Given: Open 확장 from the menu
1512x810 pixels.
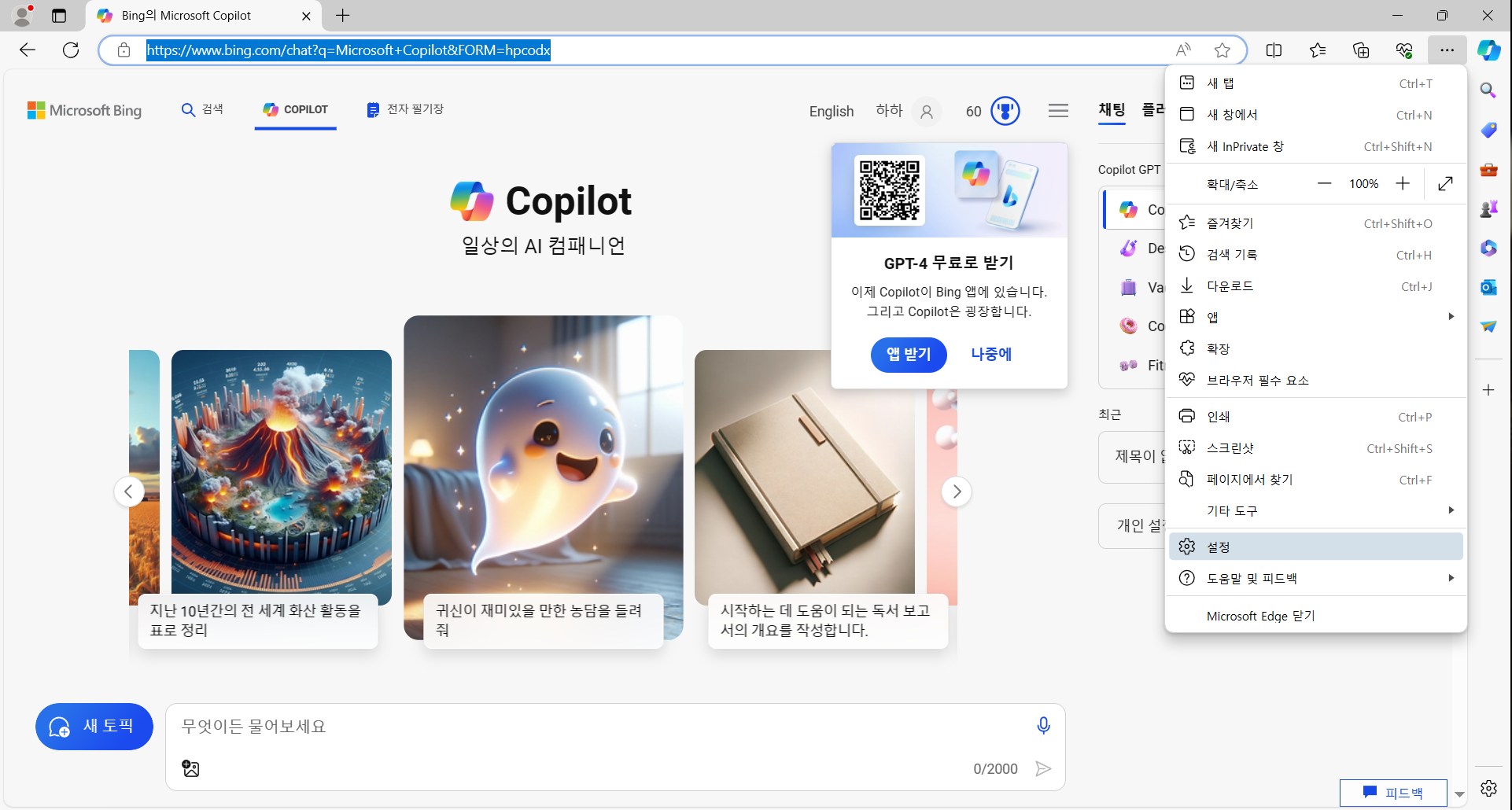Looking at the screenshot, I should [1315, 348].
